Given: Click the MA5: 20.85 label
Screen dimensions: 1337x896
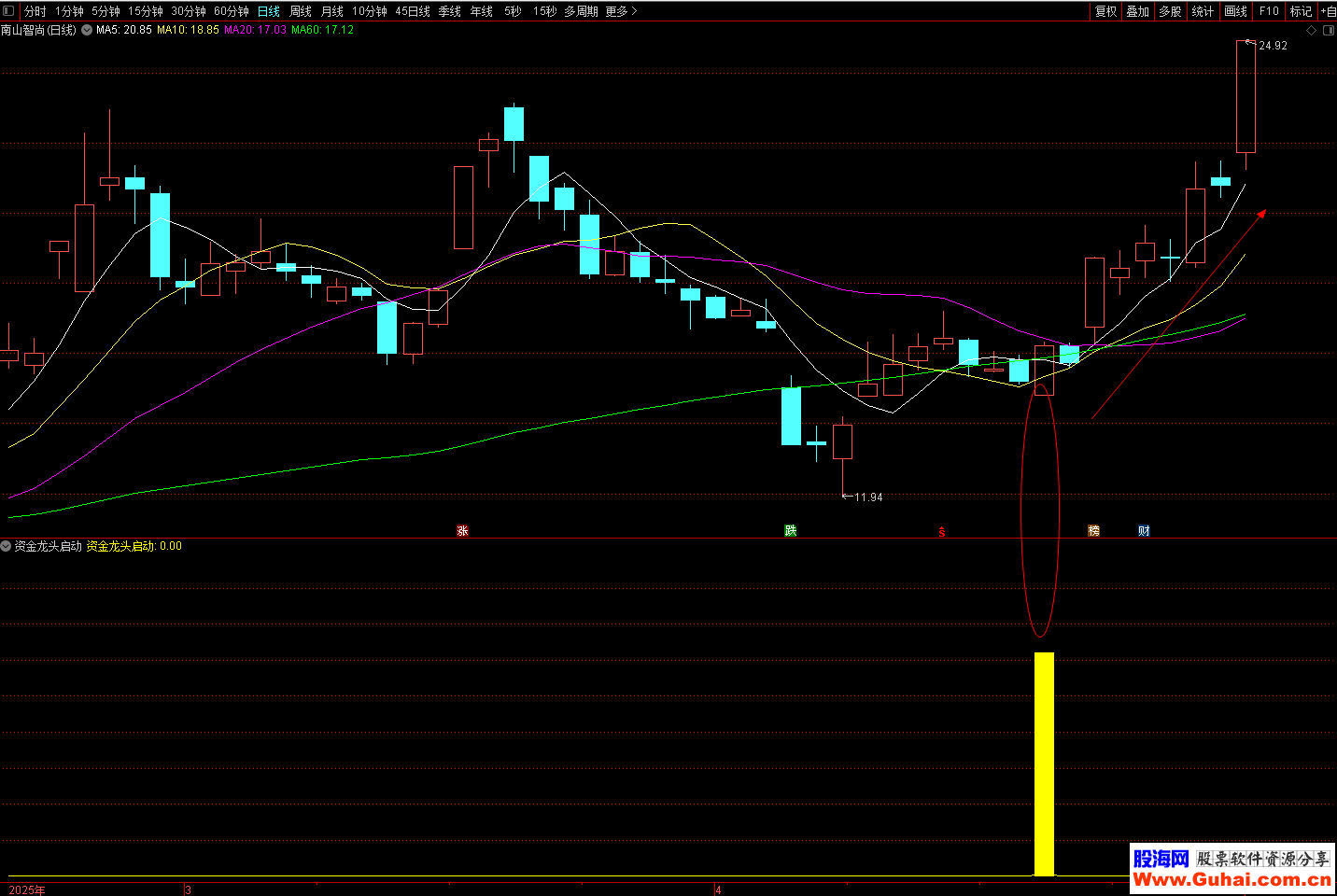Looking at the screenshot, I should [x=124, y=30].
